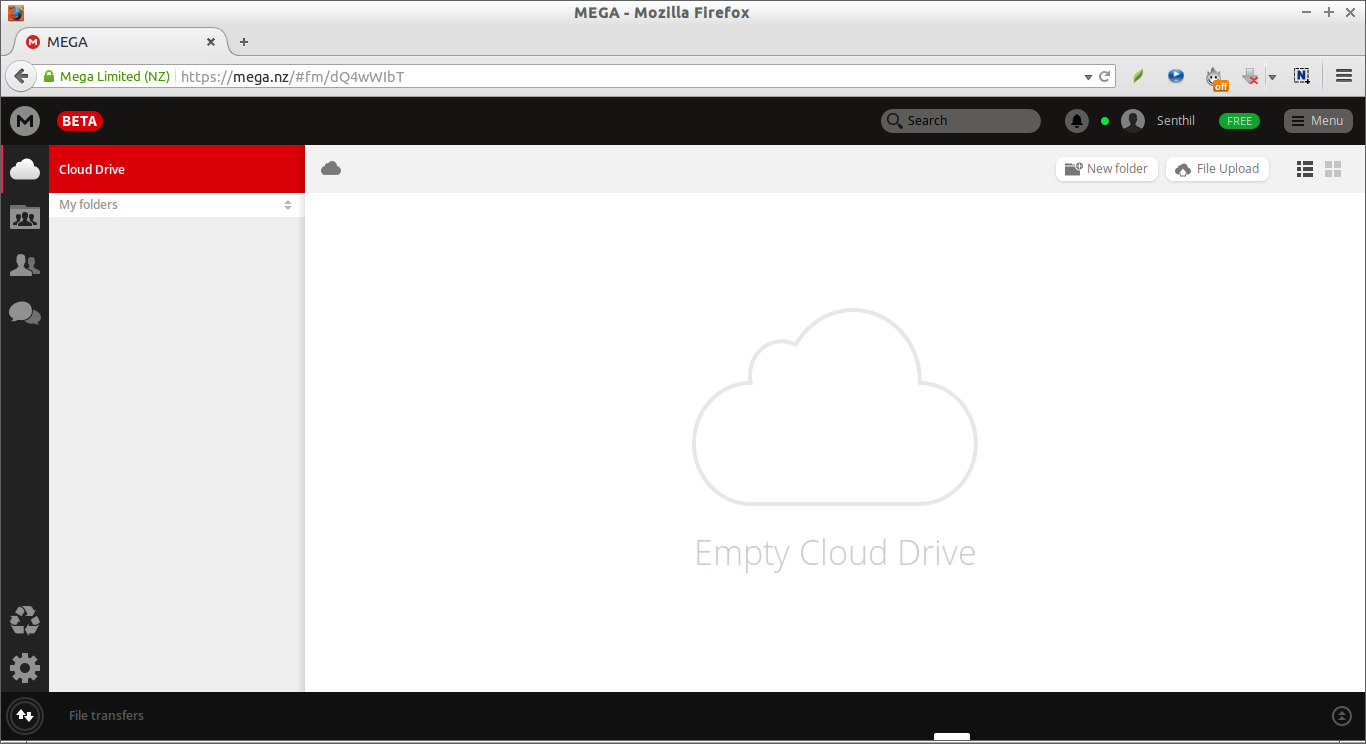1366x744 pixels.
Task: Reload the page in Firefox
Action: click(x=1105, y=76)
